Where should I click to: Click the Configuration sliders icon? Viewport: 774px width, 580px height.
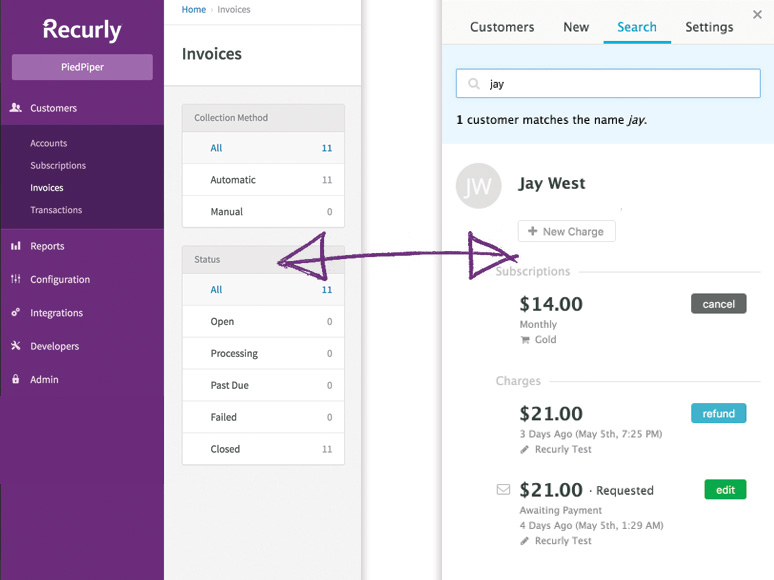click(16, 279)
